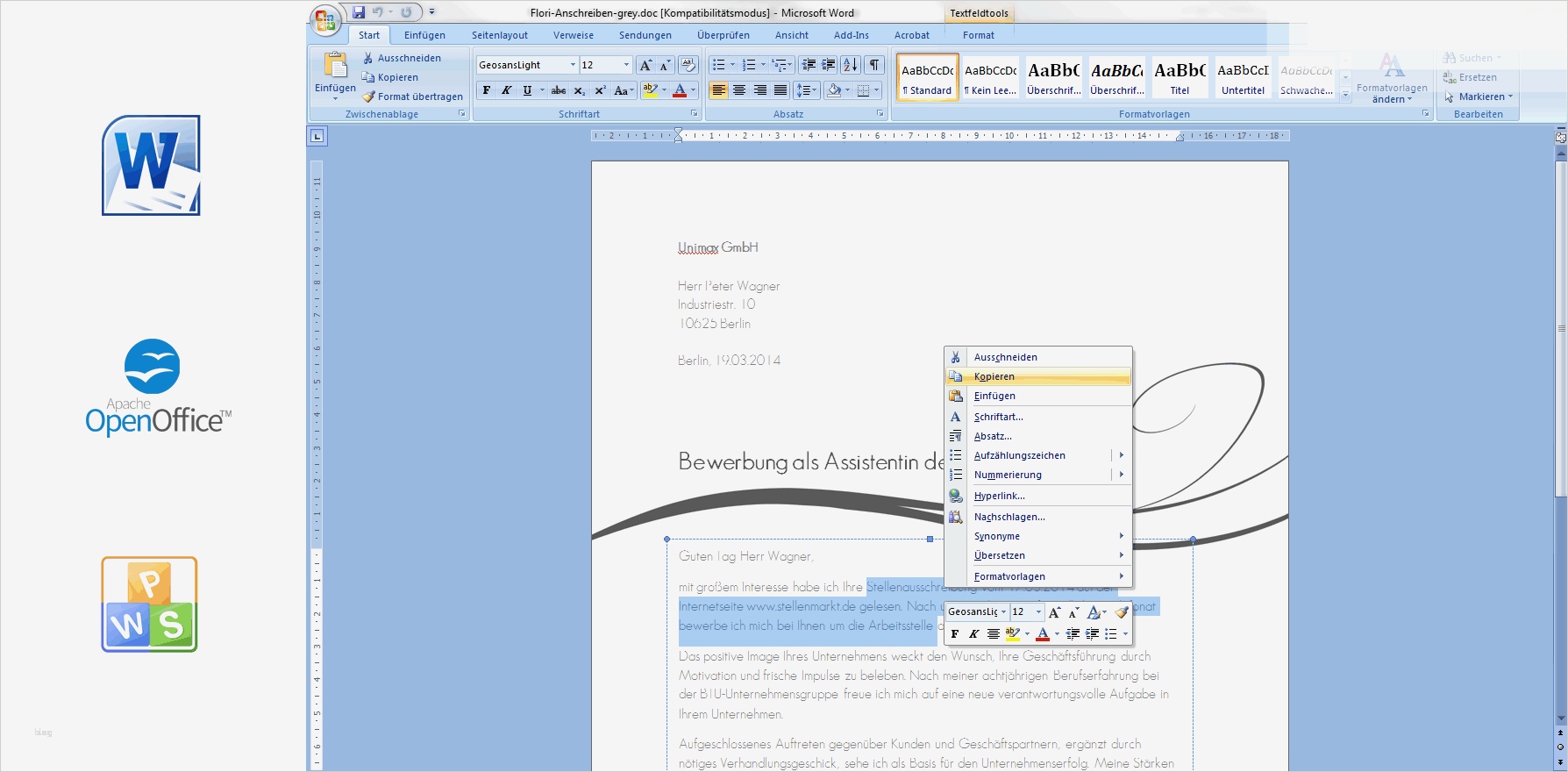Click the red font color swatch in ribbon
Viewport: 1568px width, 772px height.
(679, 90)
